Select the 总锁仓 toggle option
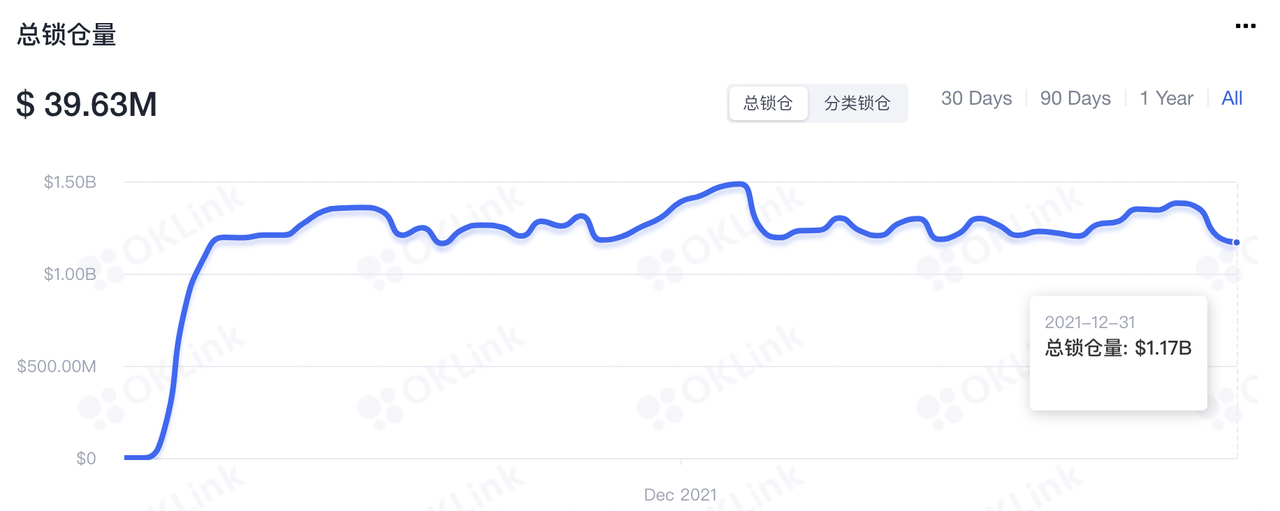 click(x=768, y=103)
